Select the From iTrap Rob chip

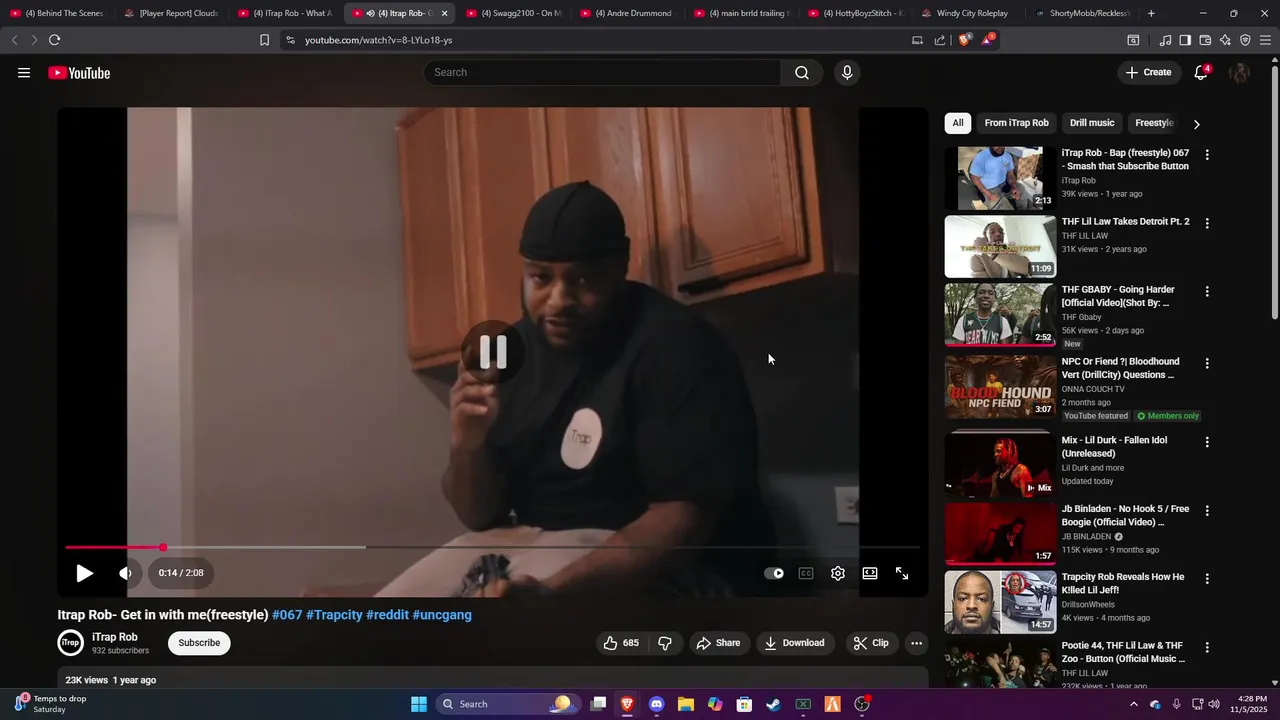1016,123
